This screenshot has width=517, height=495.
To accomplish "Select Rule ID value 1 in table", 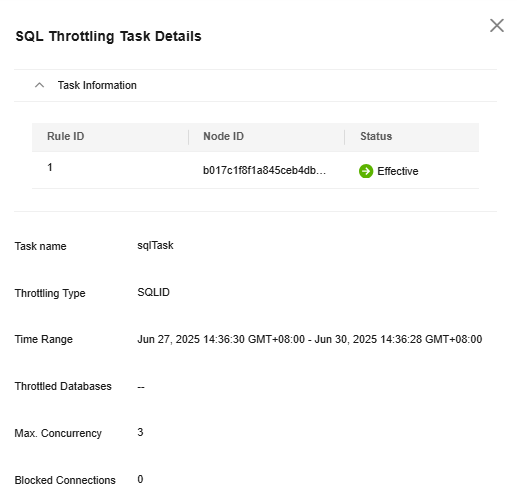I will coord(50,167).
